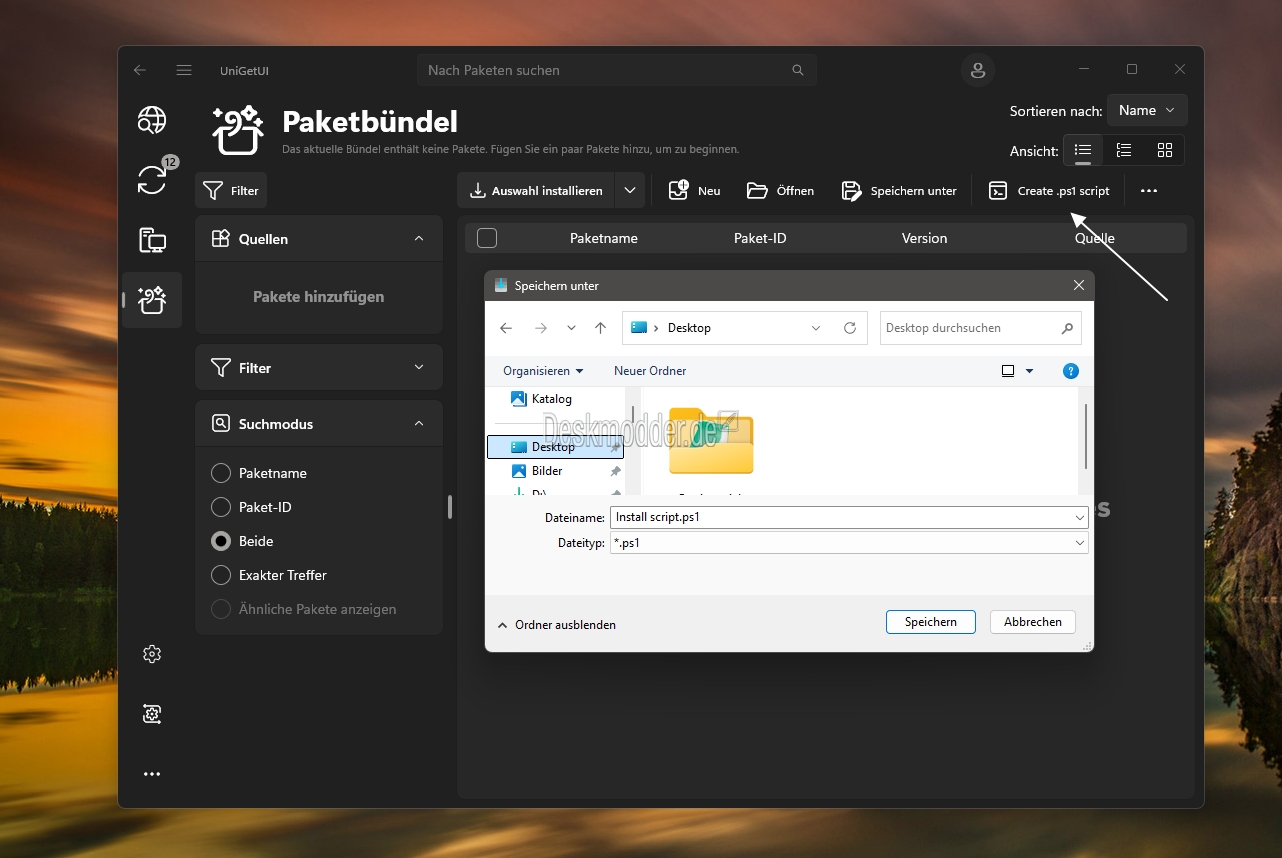
Task: Click the search magnifier in package search
Action: click(x=797, y=70)
